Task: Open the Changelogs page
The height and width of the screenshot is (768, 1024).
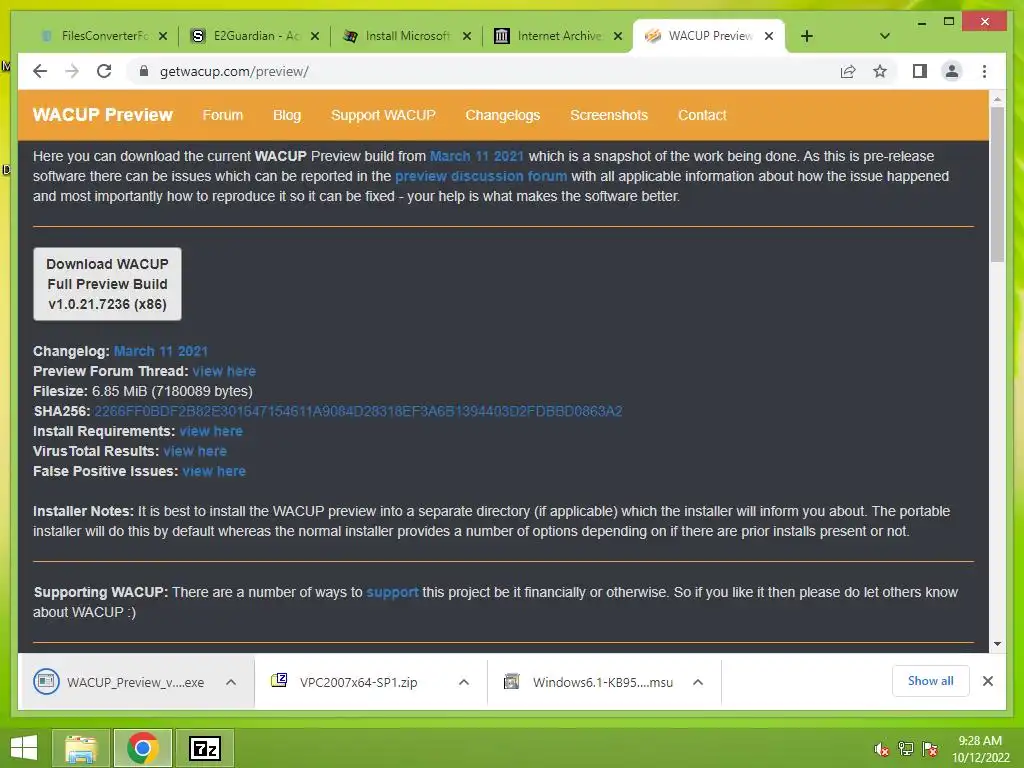Action: click(x=502, y=115)
